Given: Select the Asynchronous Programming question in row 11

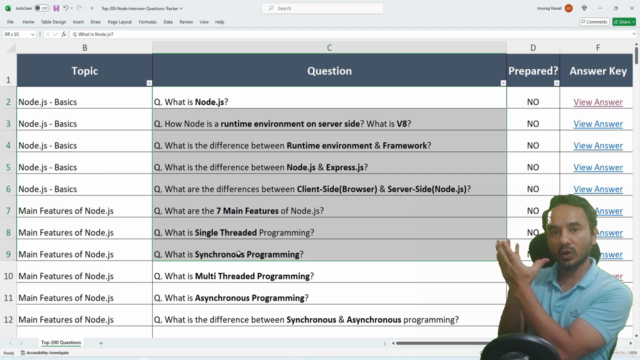Looking at the screenshot, I should pyautogui.click(x=329, y=293).
